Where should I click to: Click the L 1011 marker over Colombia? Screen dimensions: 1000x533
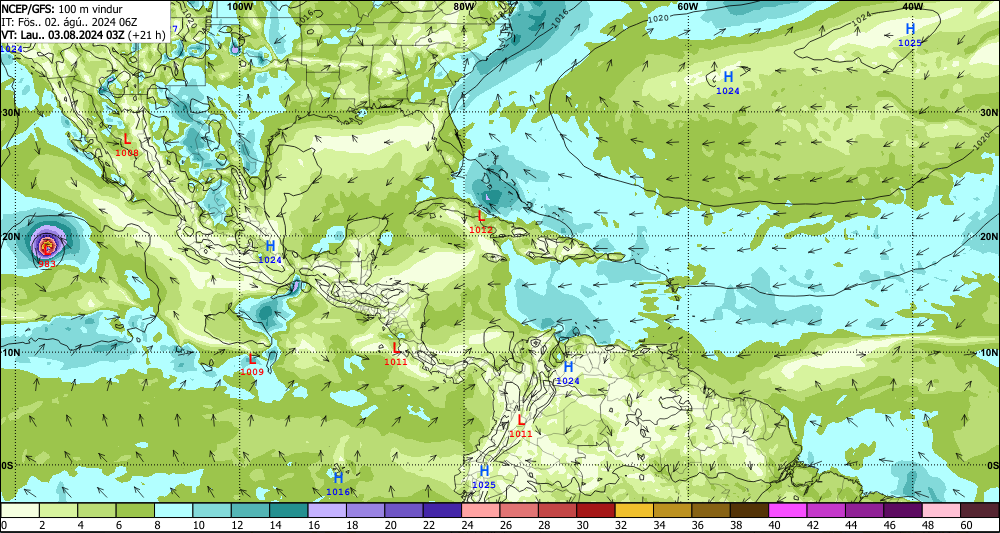(521, 420)
